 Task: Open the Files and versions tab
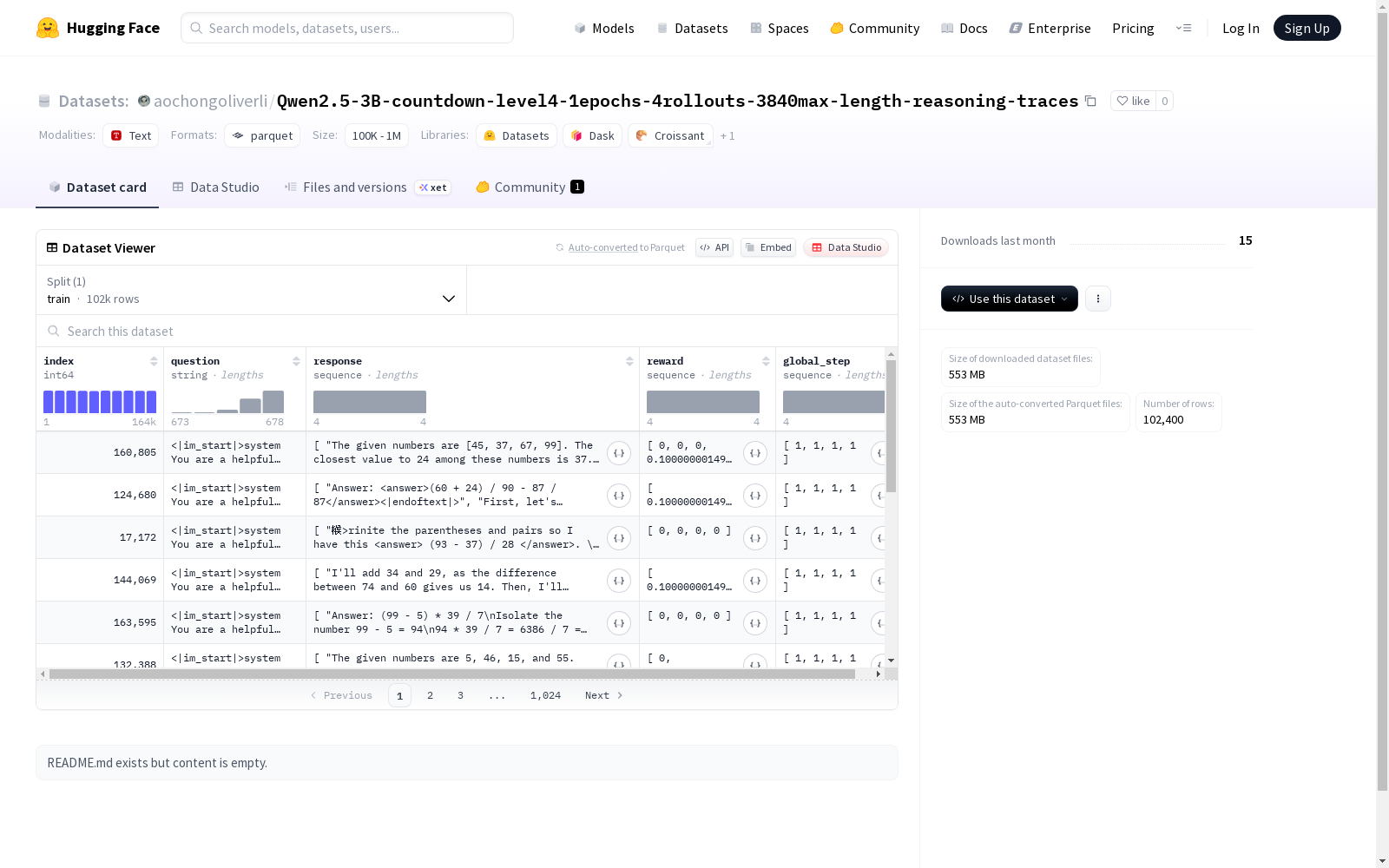pos(368,187)
